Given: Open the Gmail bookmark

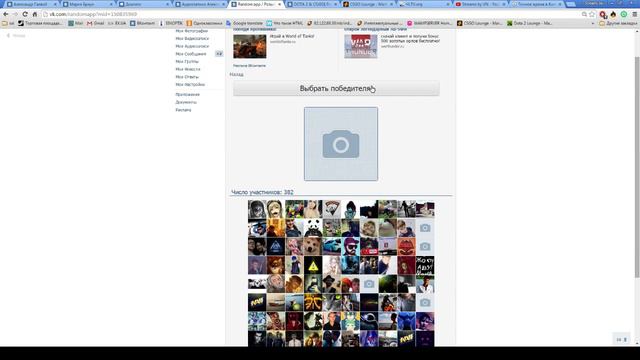Looking at the screenshot, I should pos(96,23).
